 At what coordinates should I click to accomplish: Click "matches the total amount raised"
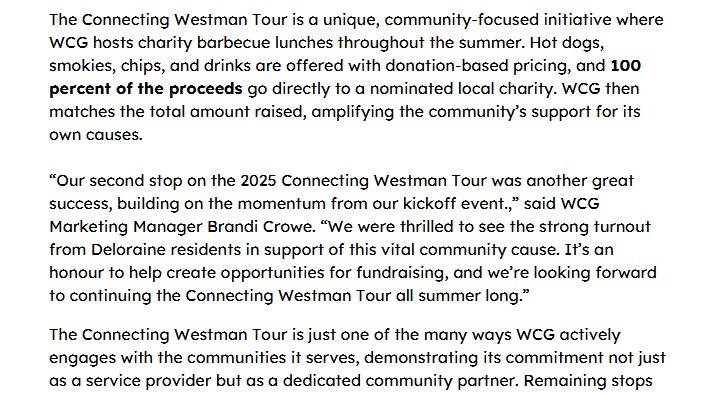[x=176, y=112]
